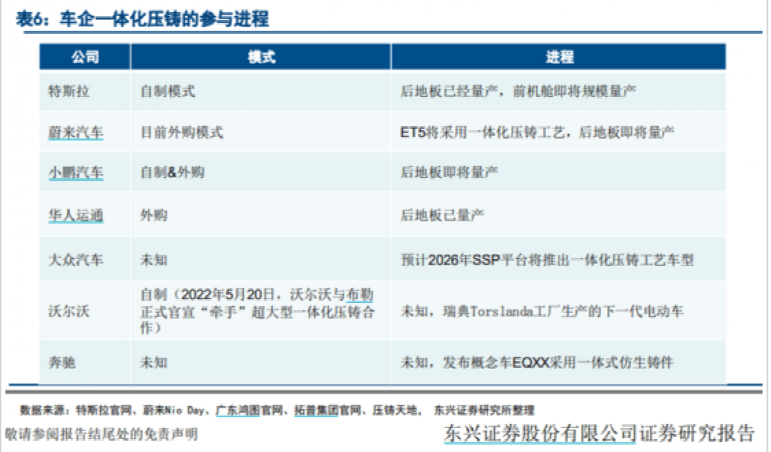Click the "奔驰" company cell
The height and width of the screenshot is (452, 771).
click(62, 358)
